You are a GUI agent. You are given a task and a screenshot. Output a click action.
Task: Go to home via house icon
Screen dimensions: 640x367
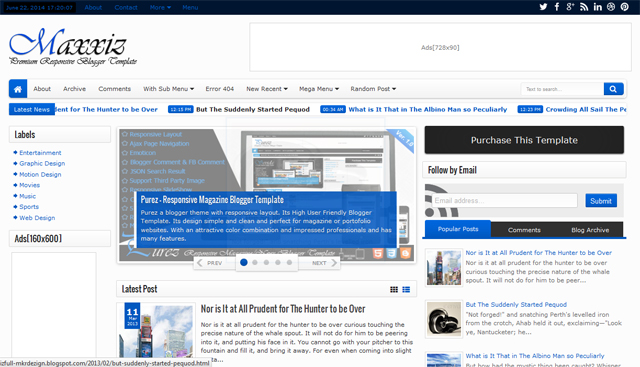tap(18, 89)
